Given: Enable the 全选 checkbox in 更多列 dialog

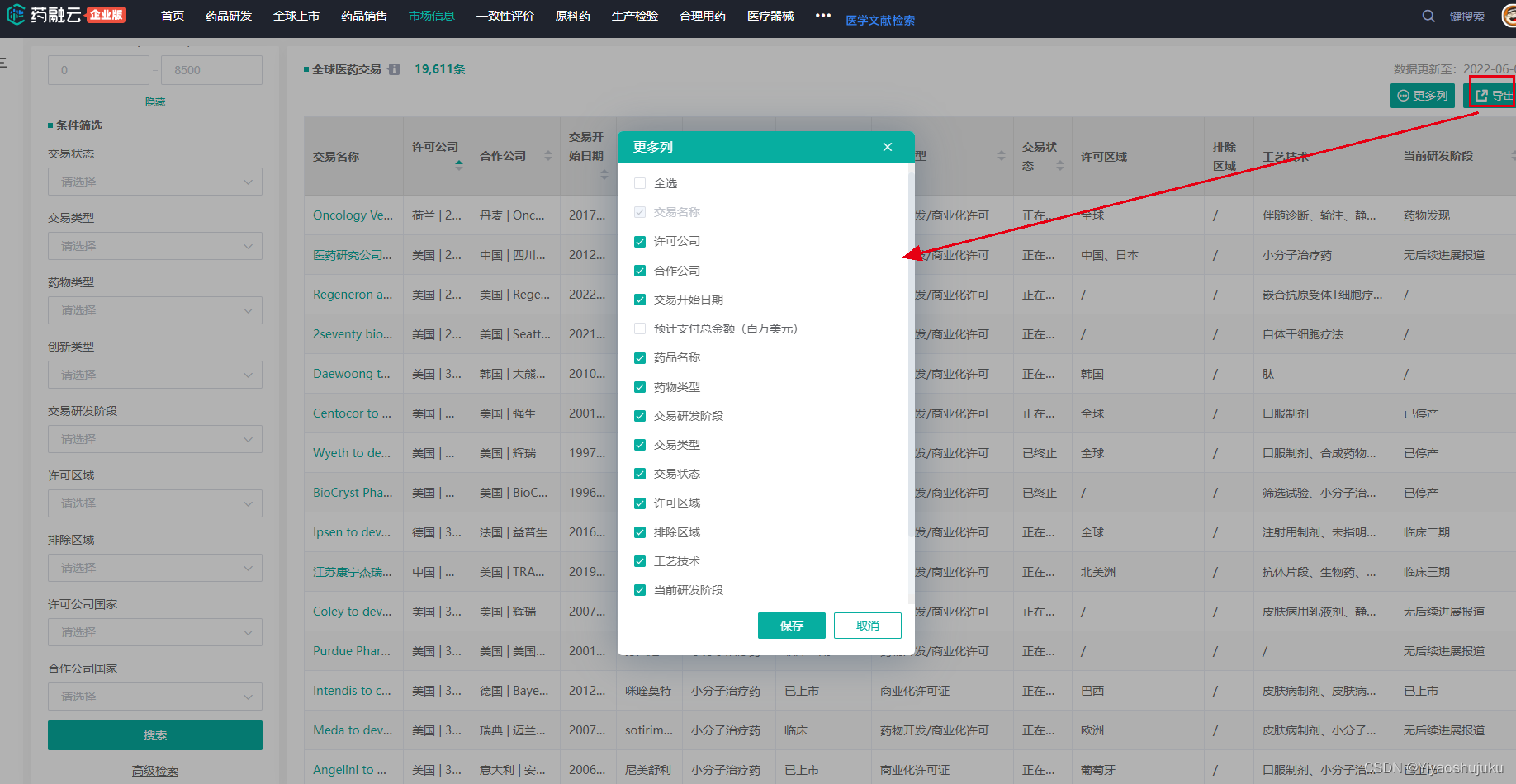Looking at the screenshot, I should click(640, 183).
